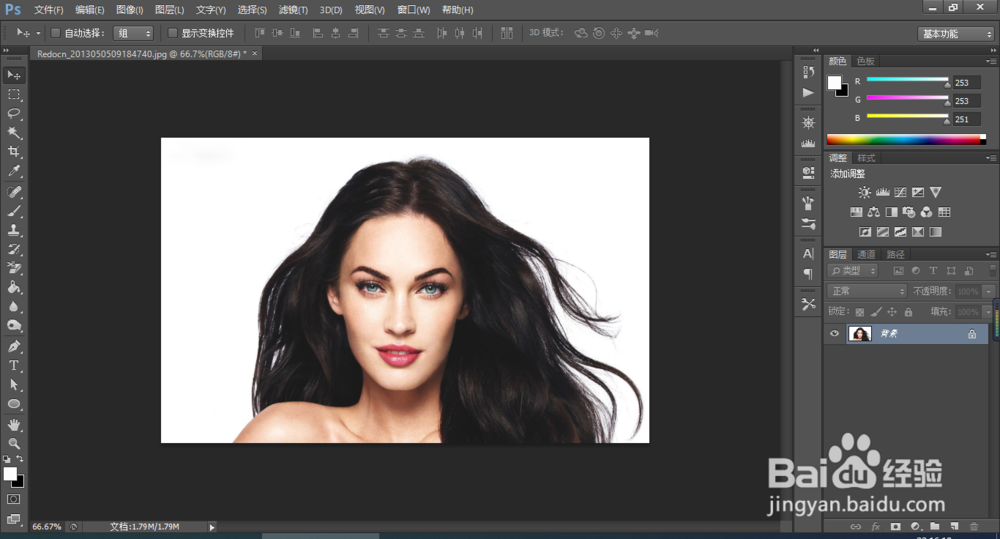Select the Path Selection tool
The image size is (1000, 539).
[x=14, y=385]
